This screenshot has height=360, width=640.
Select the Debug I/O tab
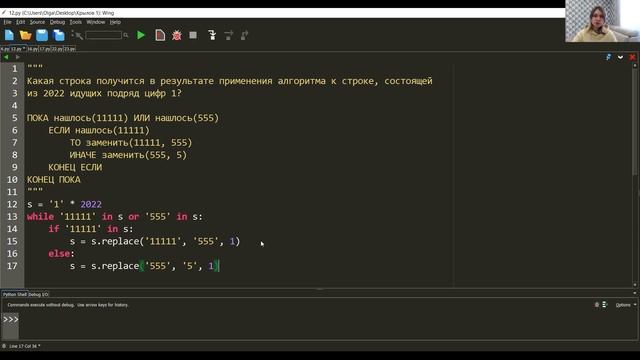[39, 294]
